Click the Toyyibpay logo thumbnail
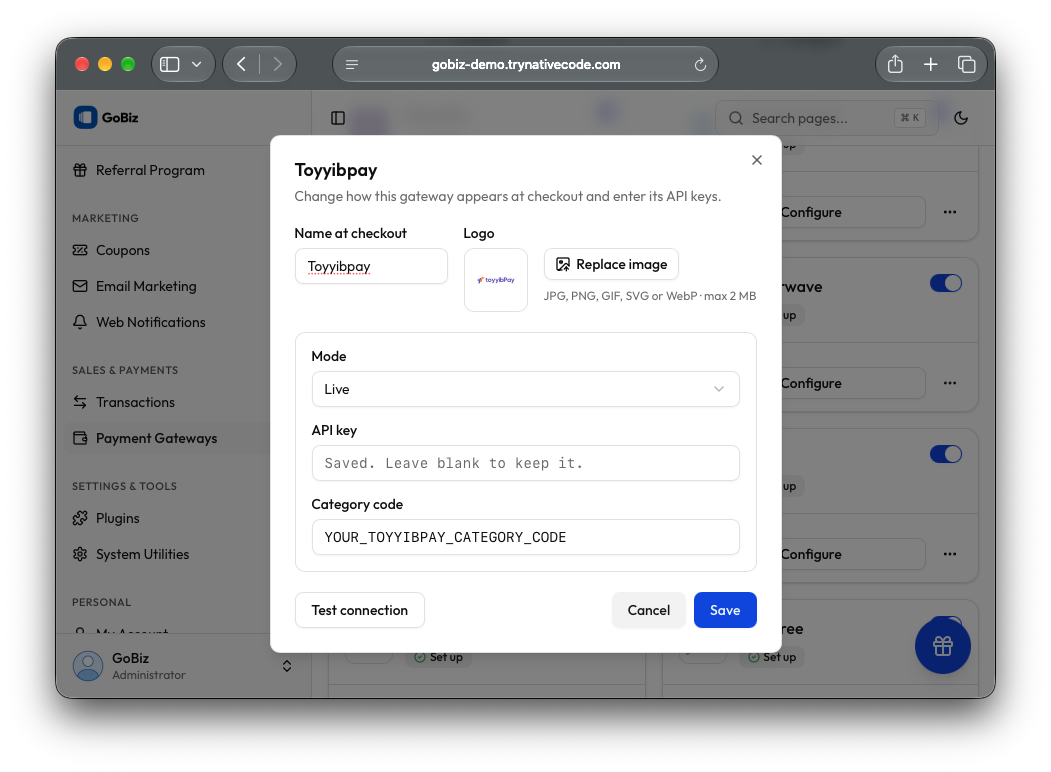Screen dimensions: 1051x772 click(495, 280)
